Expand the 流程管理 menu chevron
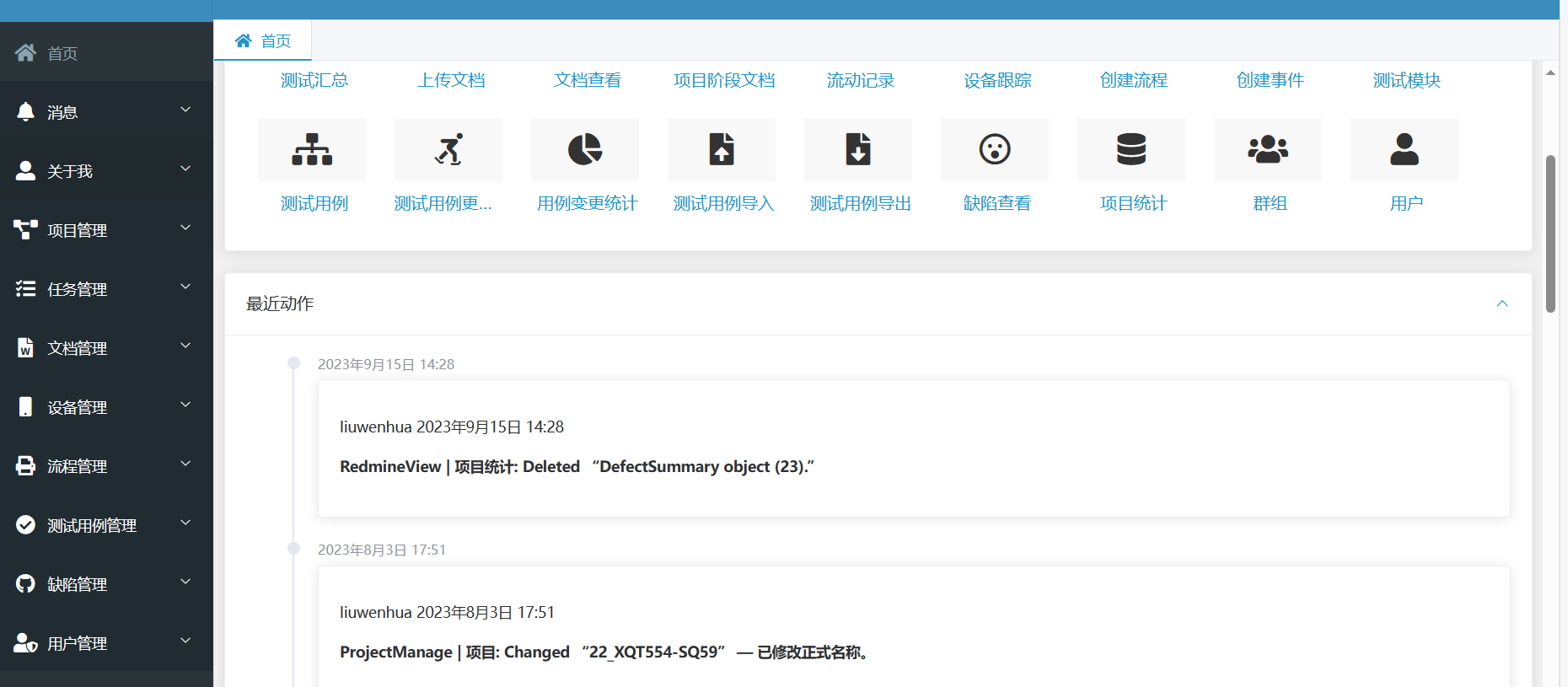Viewport: 1568px width, 687px height. click(185, 464)
